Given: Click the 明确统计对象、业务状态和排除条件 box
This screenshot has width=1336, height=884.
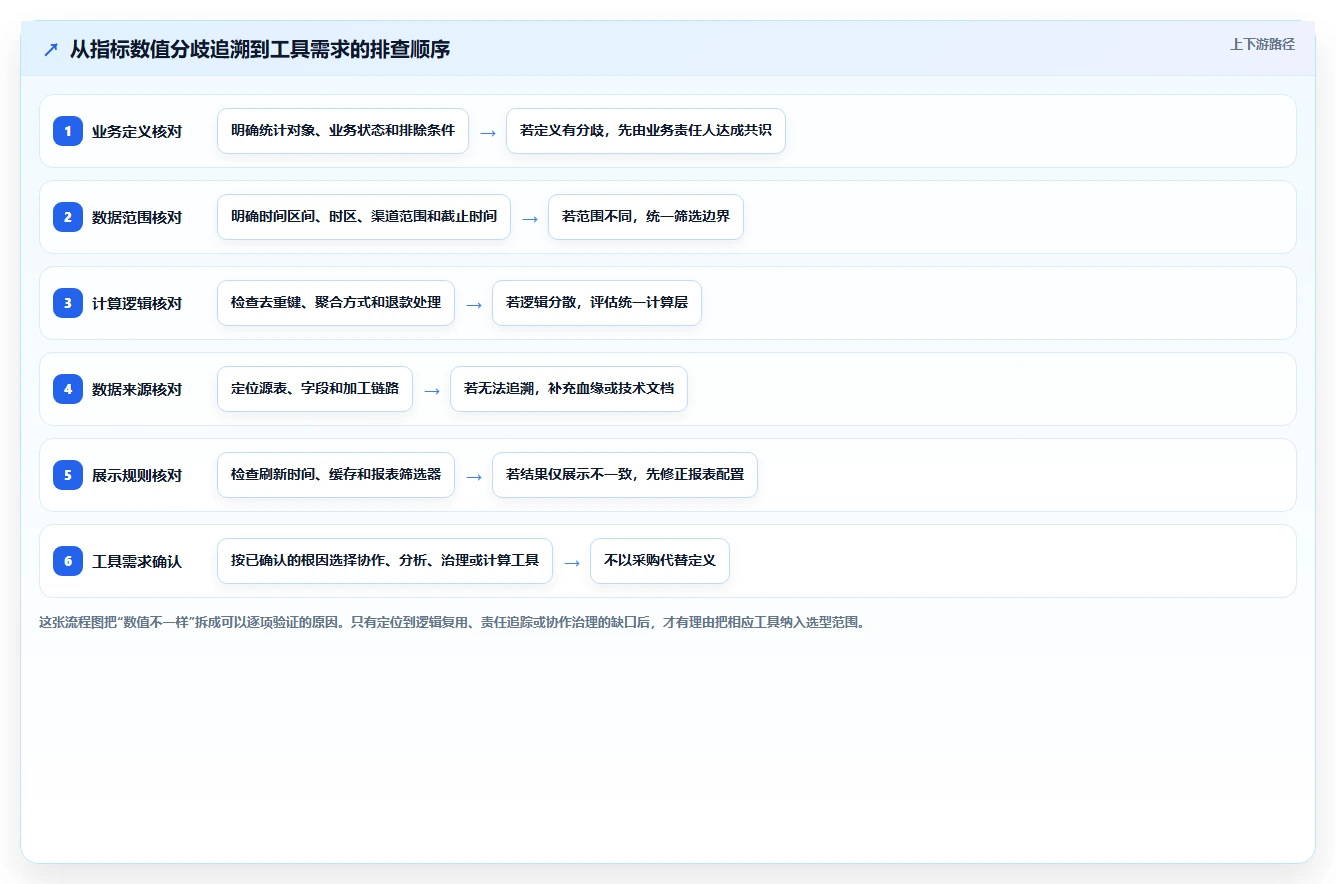Looking at the screenshot, I should (343, 131).
